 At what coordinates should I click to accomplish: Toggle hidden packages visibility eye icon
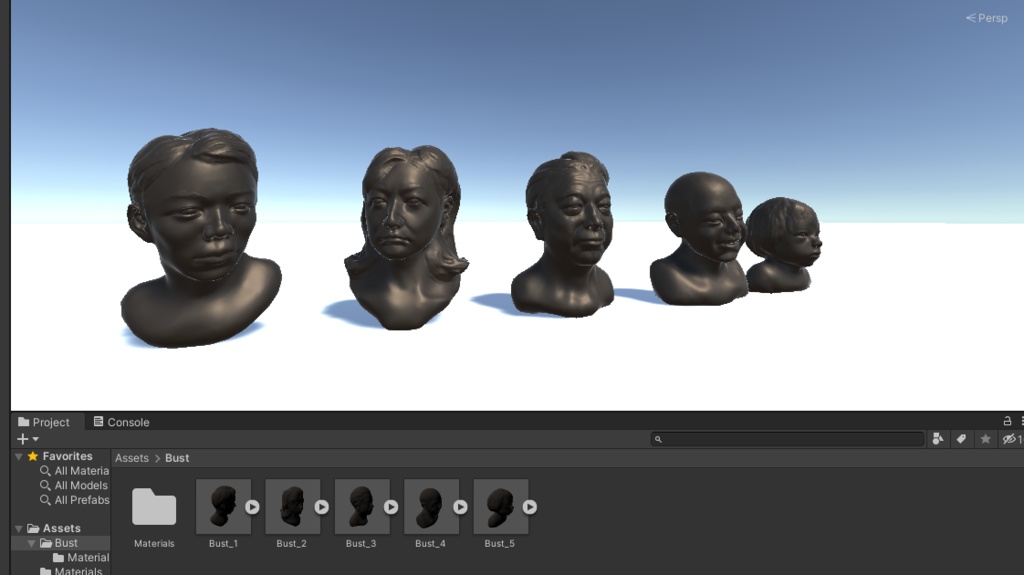click(x=1012, y=439)
